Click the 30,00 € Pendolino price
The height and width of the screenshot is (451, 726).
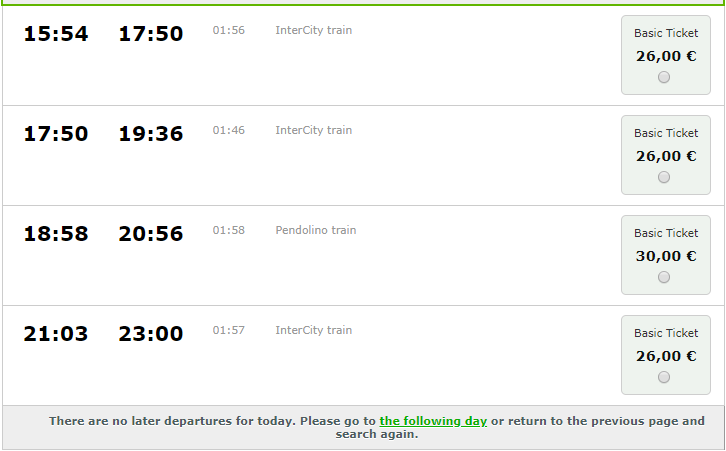666,256
